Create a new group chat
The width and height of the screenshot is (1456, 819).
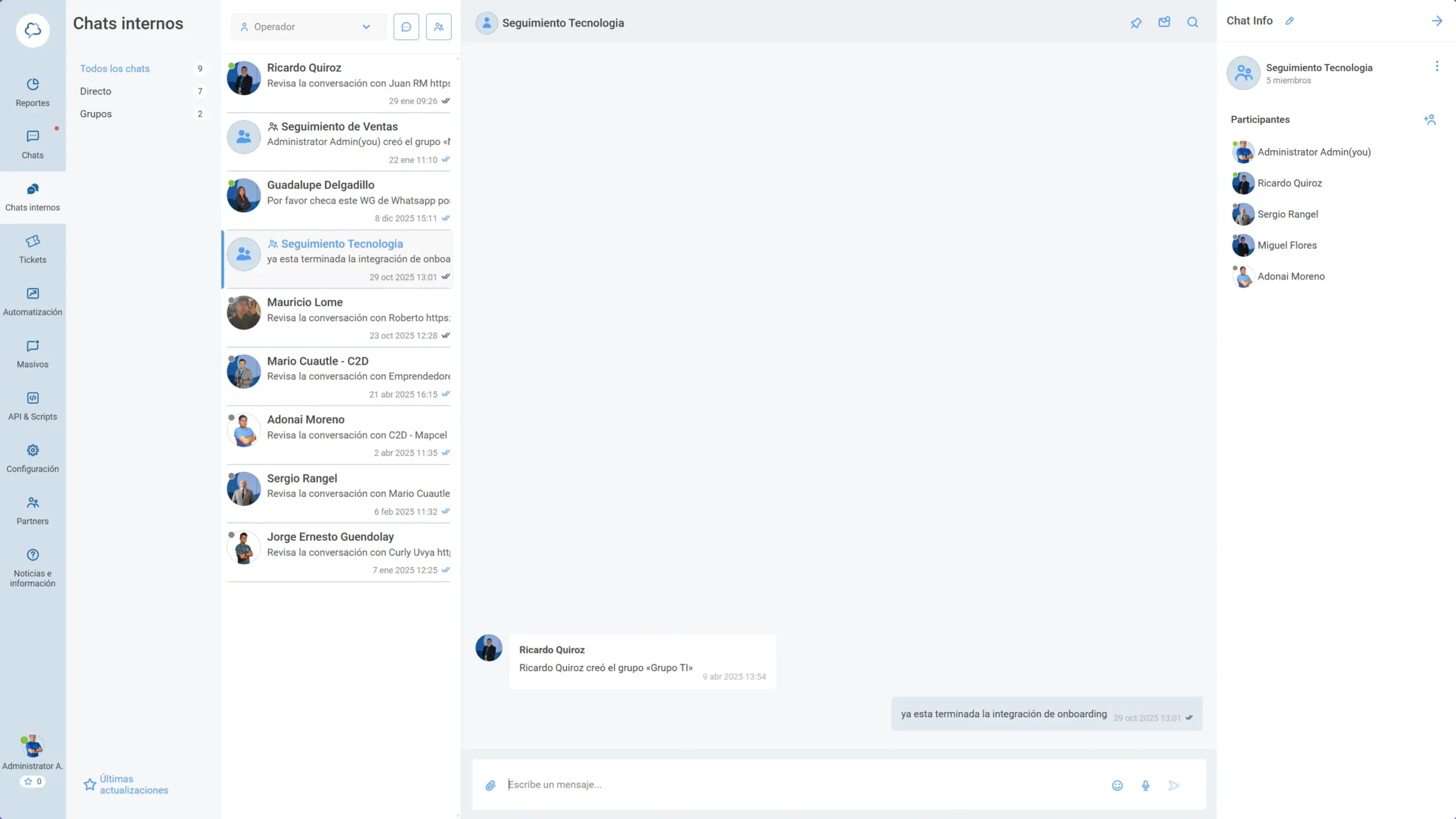(x=439, y=26)
